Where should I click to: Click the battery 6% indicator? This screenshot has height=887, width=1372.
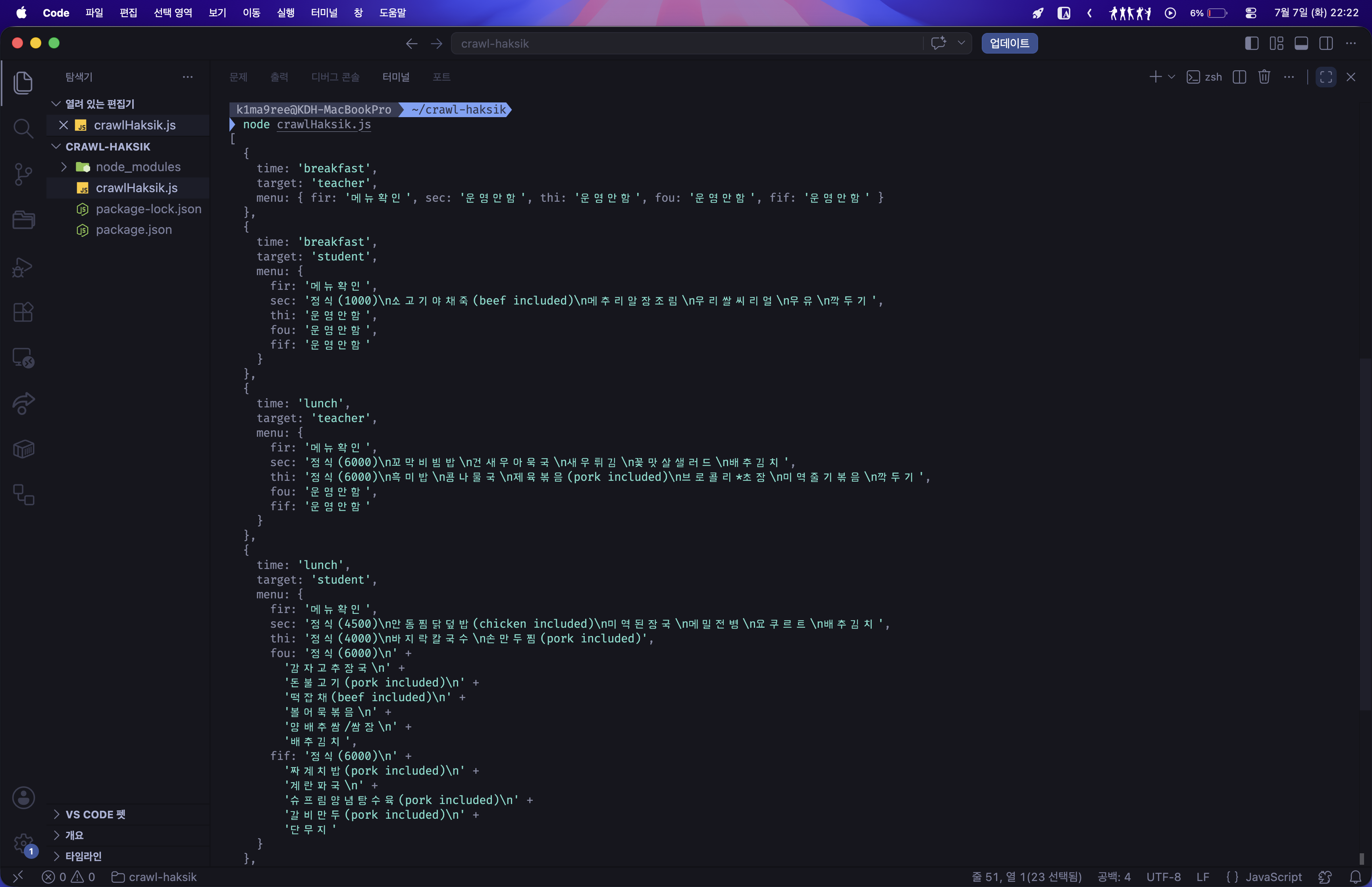(x=1208, y=13)
